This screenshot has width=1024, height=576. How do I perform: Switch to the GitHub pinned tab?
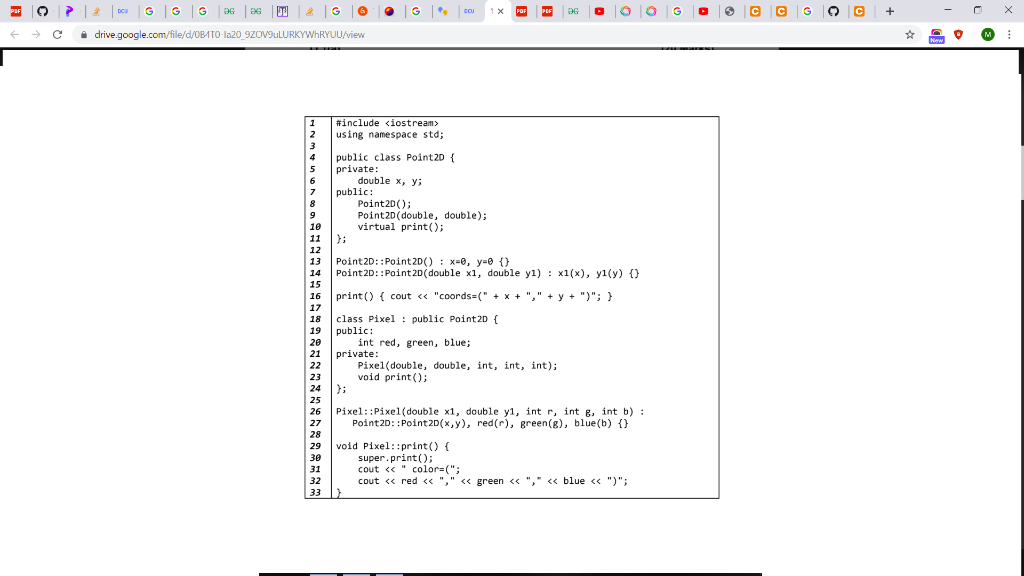point(42,10)
